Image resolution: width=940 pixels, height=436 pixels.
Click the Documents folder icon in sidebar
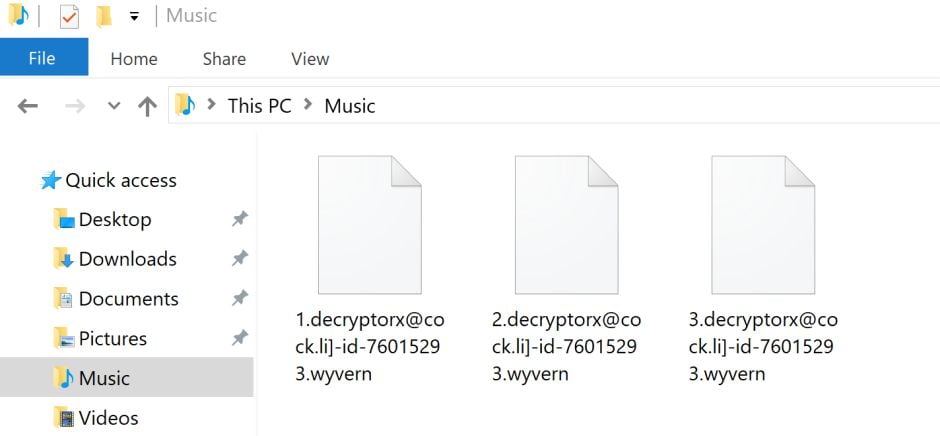point(64,299)
